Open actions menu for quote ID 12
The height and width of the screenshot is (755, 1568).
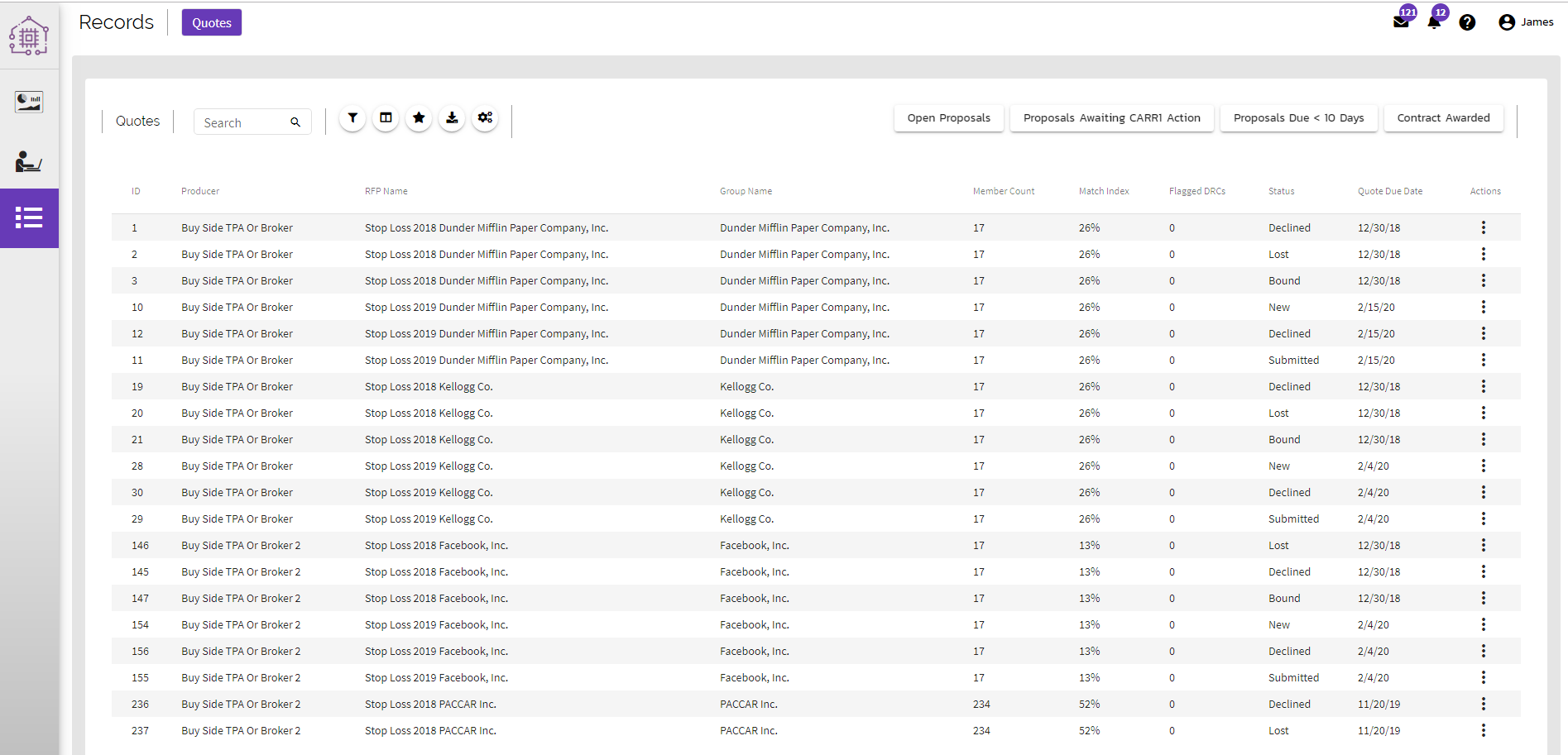(1484, 333)
